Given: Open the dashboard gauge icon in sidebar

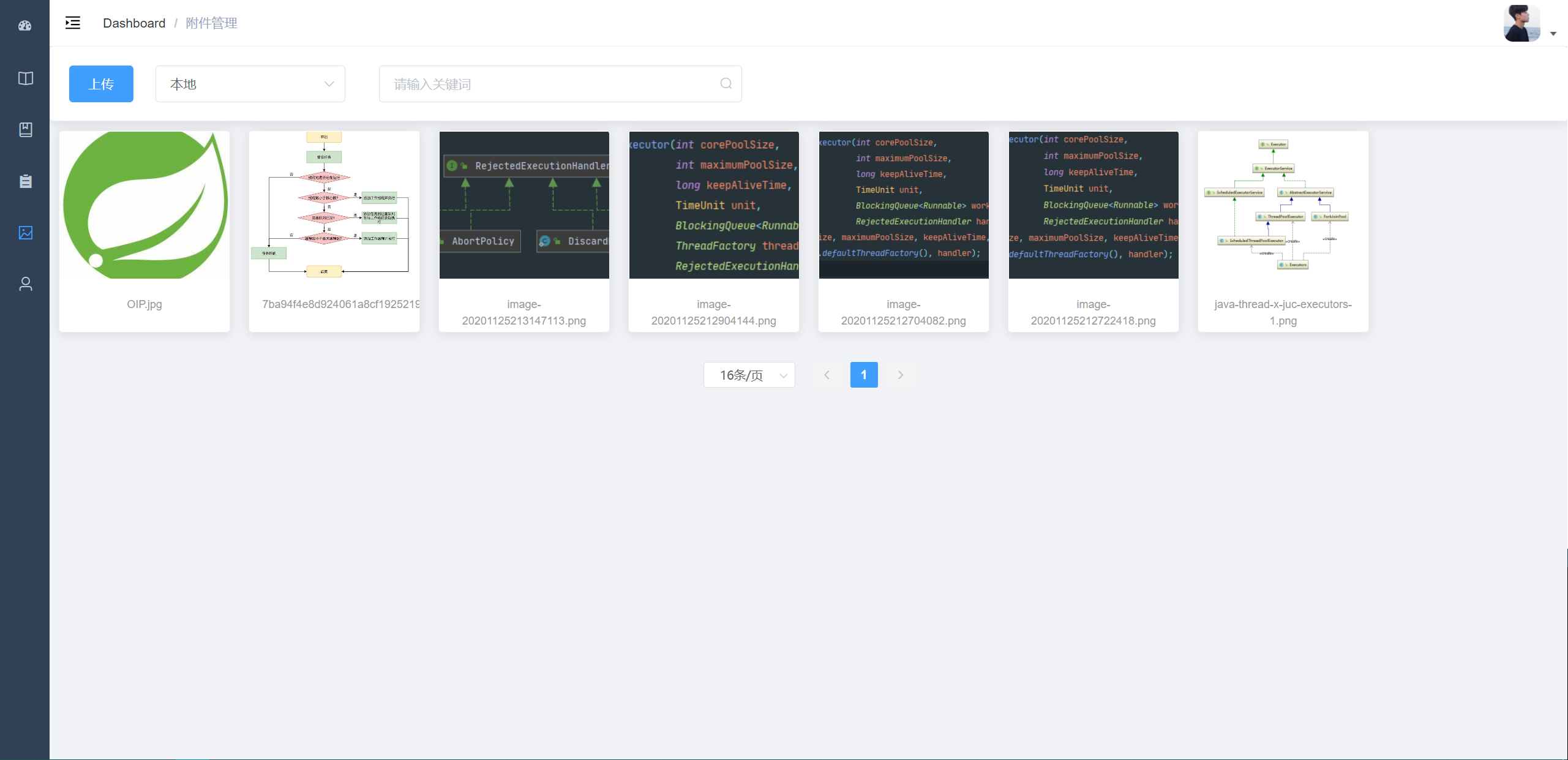Looking at the screenshot, I should (x=25, y=26).
